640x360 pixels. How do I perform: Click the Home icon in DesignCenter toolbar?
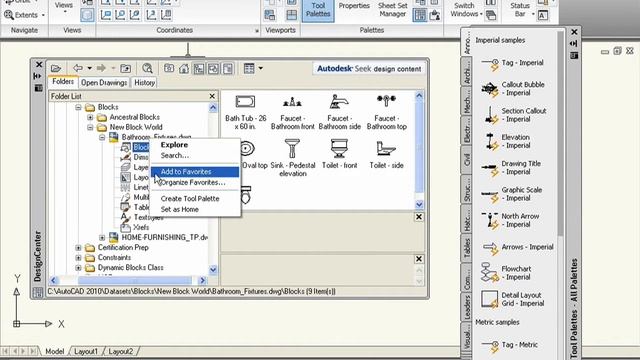click(x=184, y=68)
